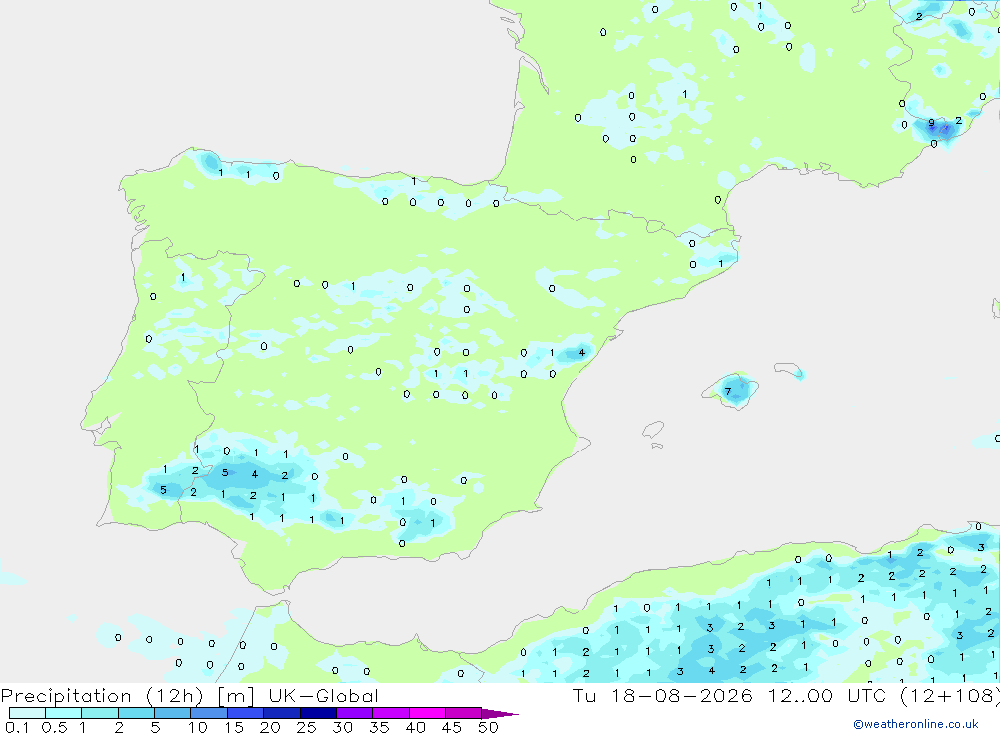Click the legend swatch between 20 and 25
Image resolution: width=1000 pixels, height=733 pixels.
(x=281, y=713)
